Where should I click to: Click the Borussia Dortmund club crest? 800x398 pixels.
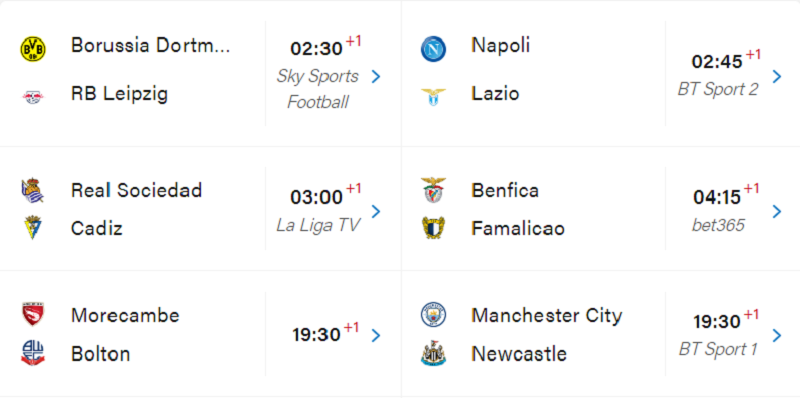point(33,49)
